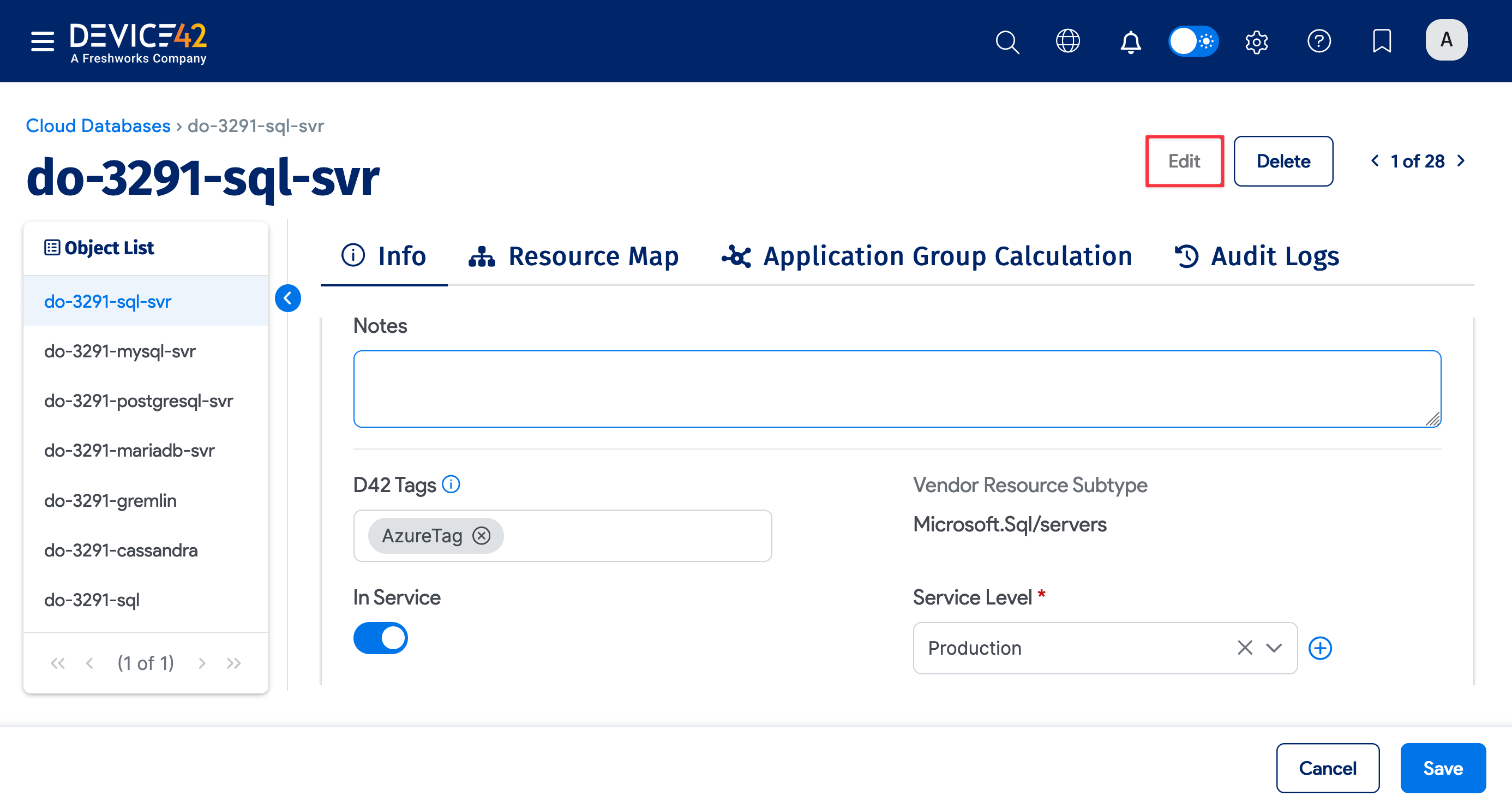Select do-3291-mysql-svr in the Object List
The image size is (1512, 802).
[120, 351]
